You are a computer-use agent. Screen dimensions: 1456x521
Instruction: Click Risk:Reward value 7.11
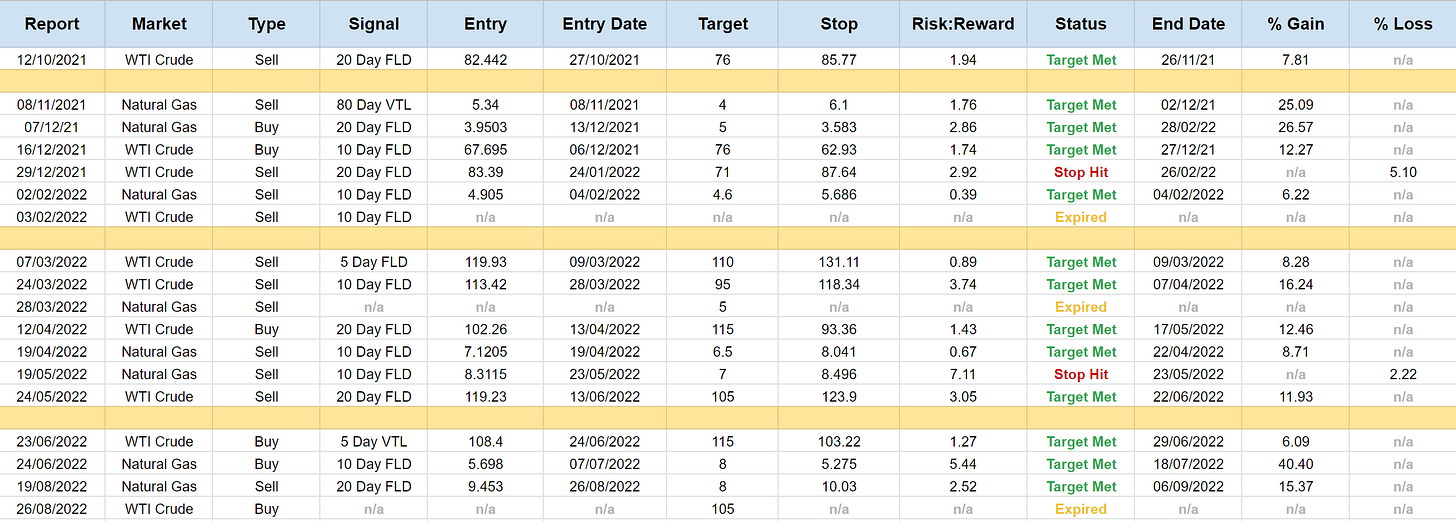pos(963,374)
